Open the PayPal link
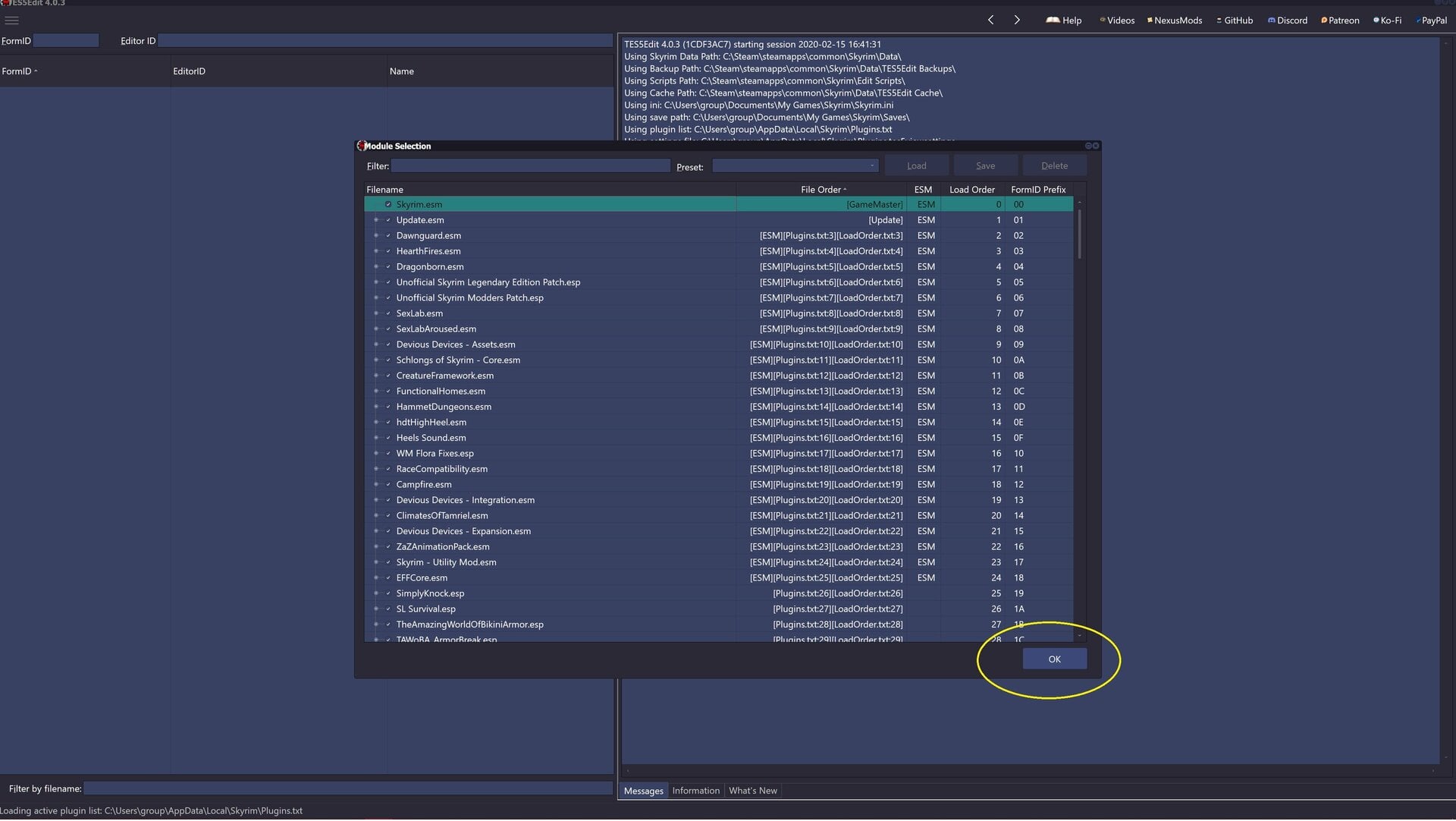The height and width of the screenshot is (821, 1456). tap(1431, 20)
